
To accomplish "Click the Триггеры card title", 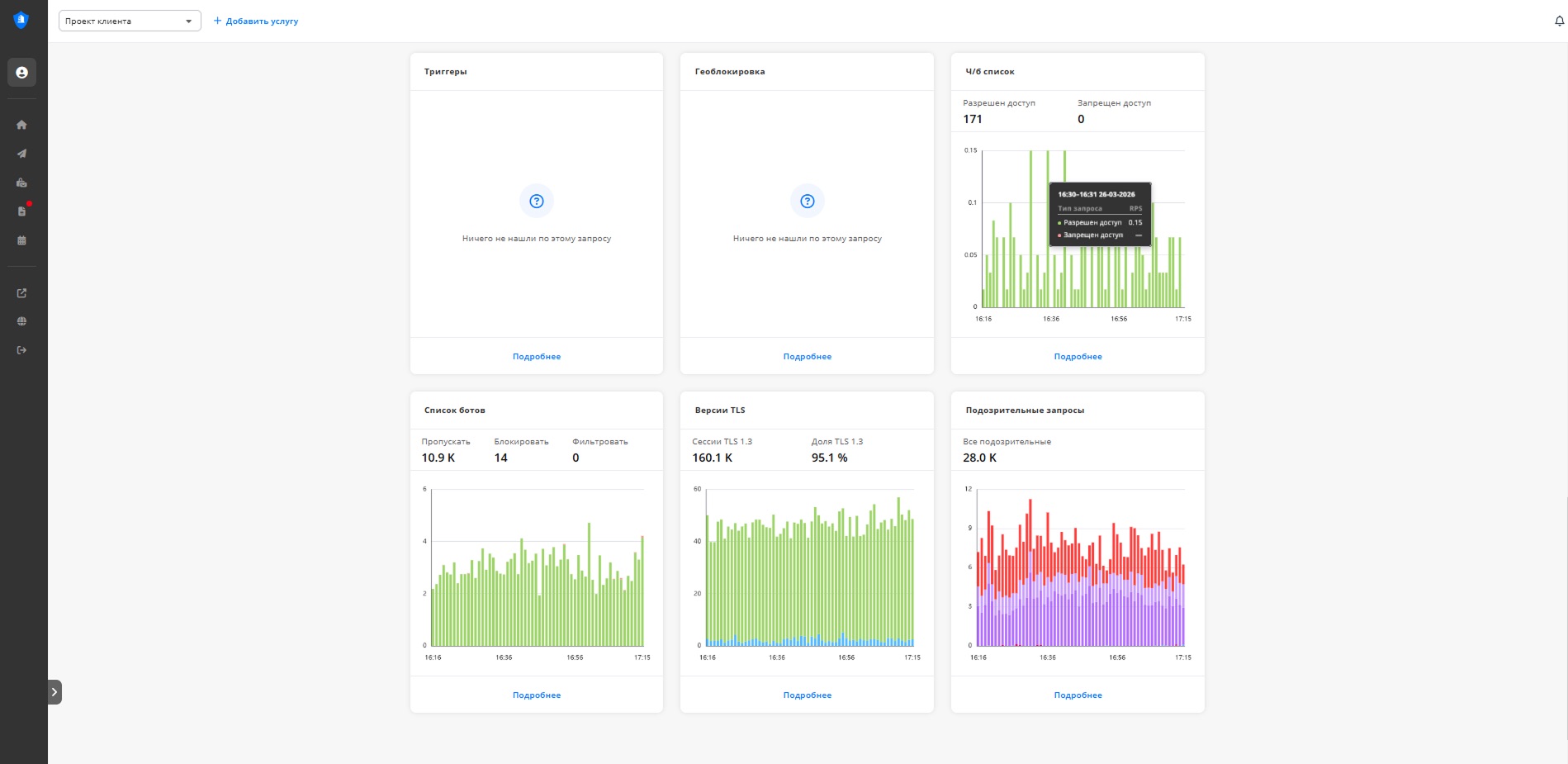I will pos(446,72).
